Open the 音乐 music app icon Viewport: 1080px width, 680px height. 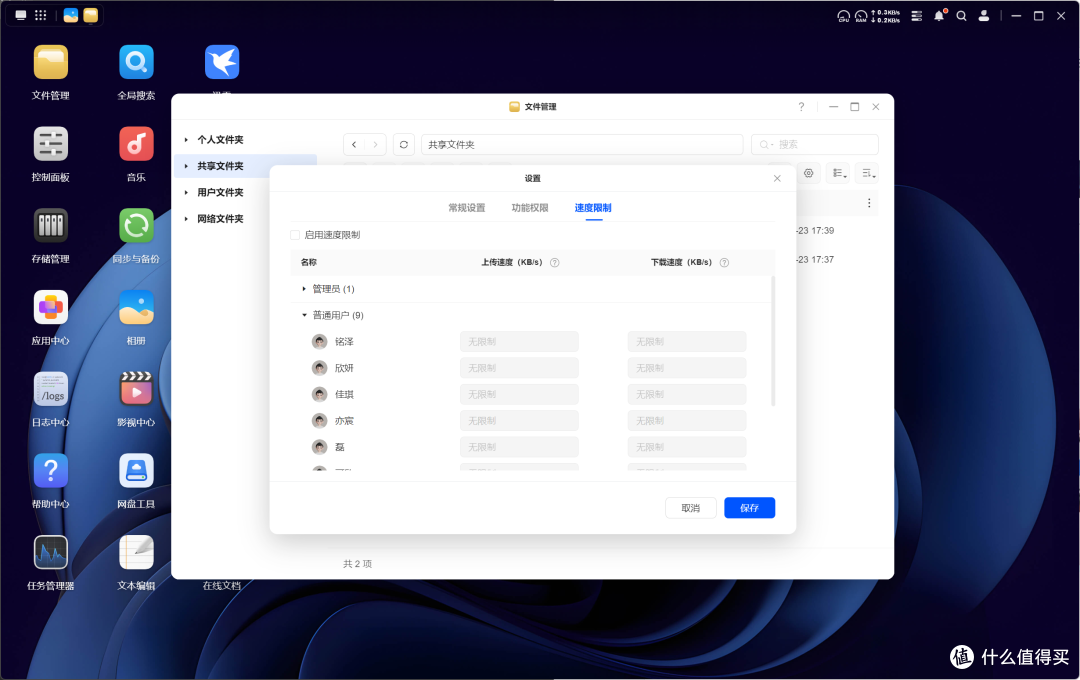[x=136, y=144]
